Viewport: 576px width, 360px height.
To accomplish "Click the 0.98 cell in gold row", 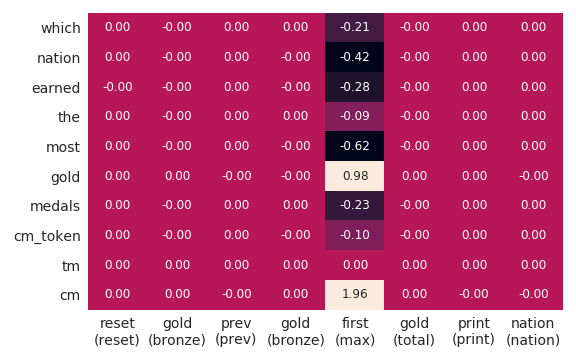I will pyautogui.click(x=354, y=176).
